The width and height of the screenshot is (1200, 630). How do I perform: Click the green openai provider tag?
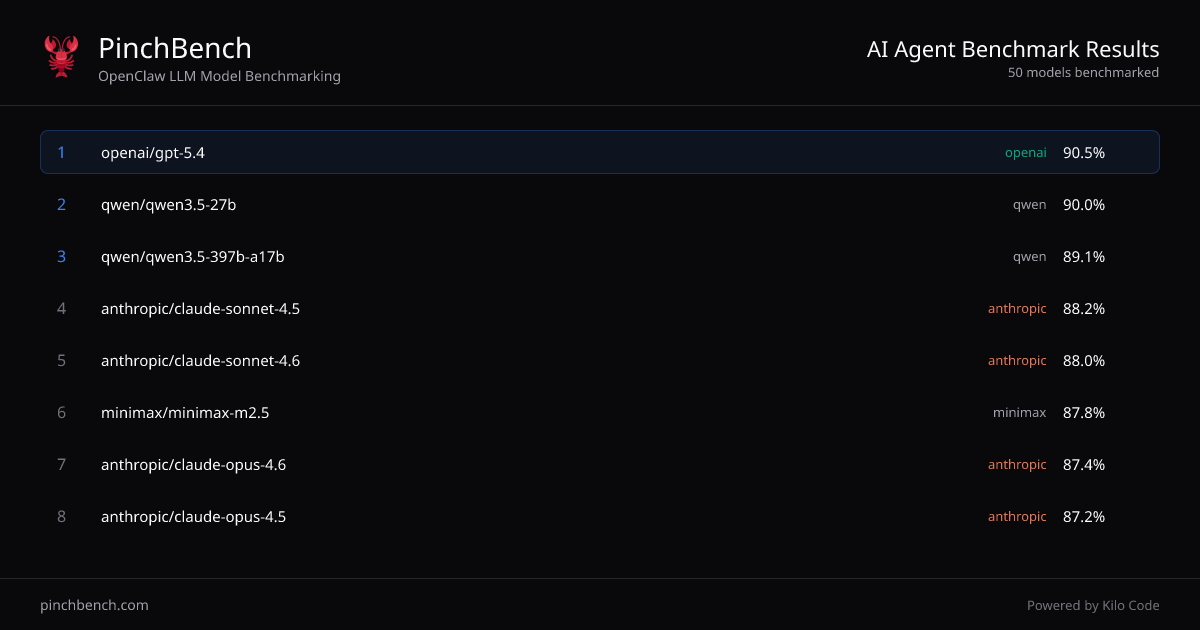(1025, 153)
